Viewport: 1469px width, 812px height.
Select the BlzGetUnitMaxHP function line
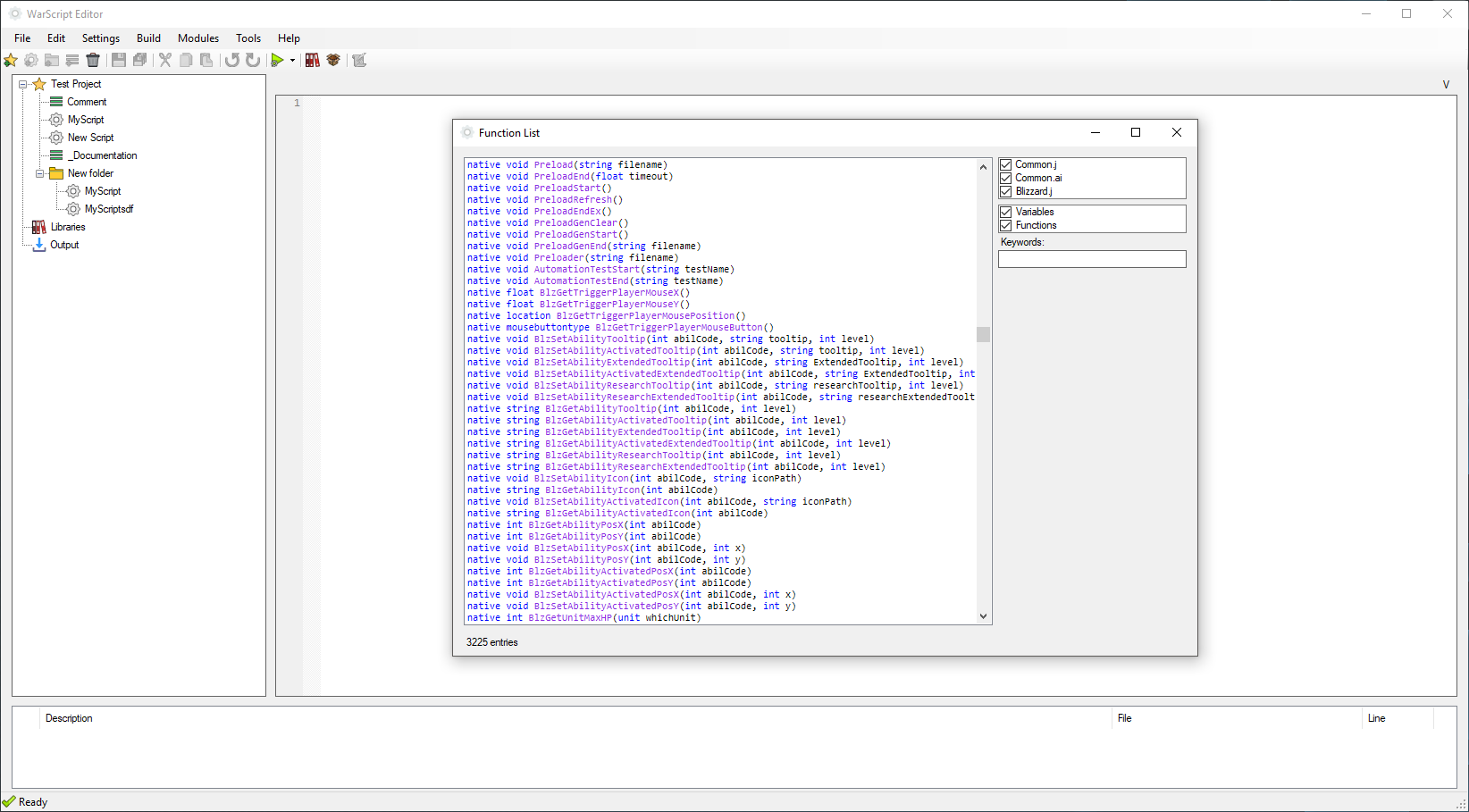[583, 617]
